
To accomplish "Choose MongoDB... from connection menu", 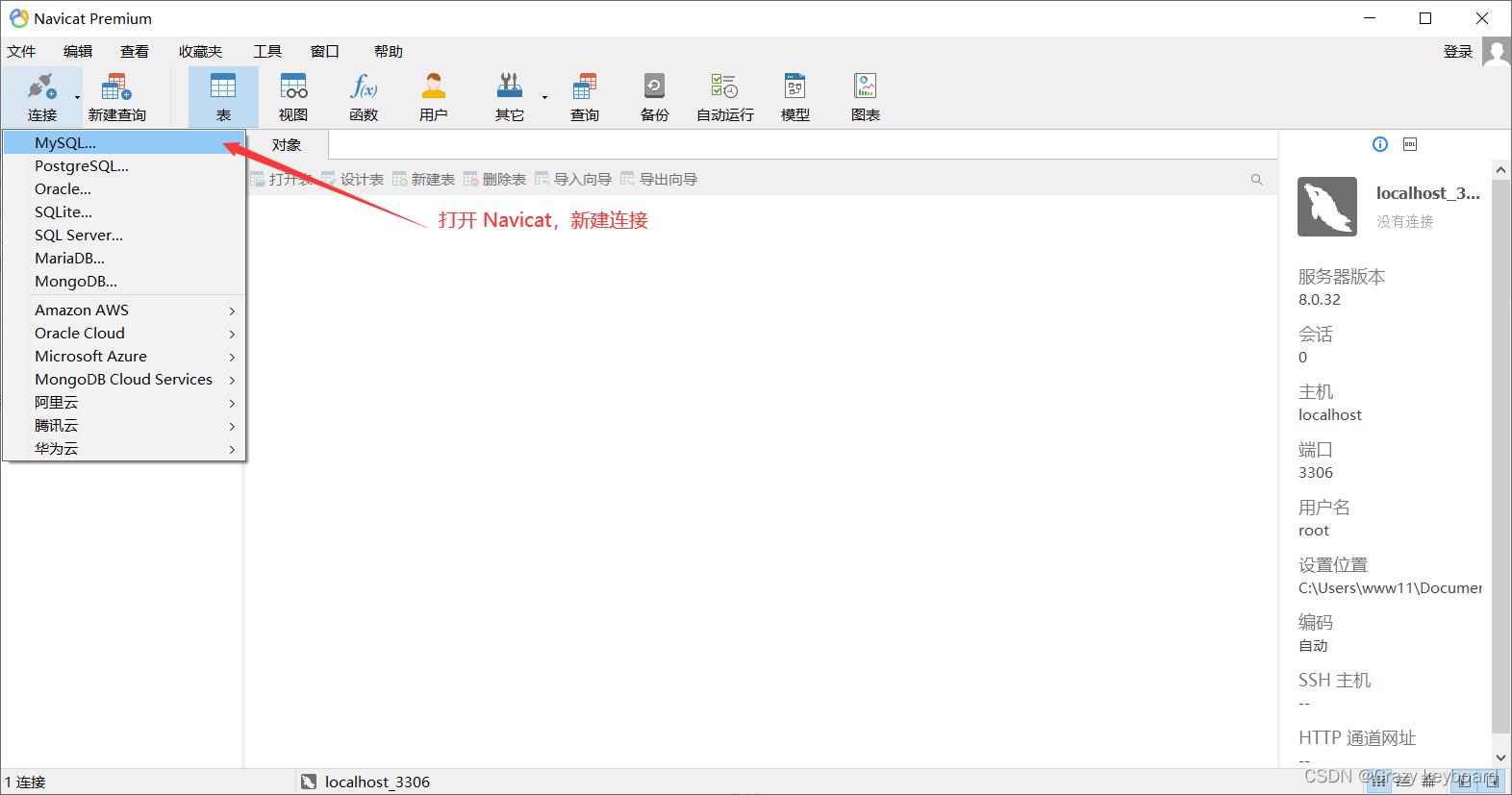I will coord(124,281).
